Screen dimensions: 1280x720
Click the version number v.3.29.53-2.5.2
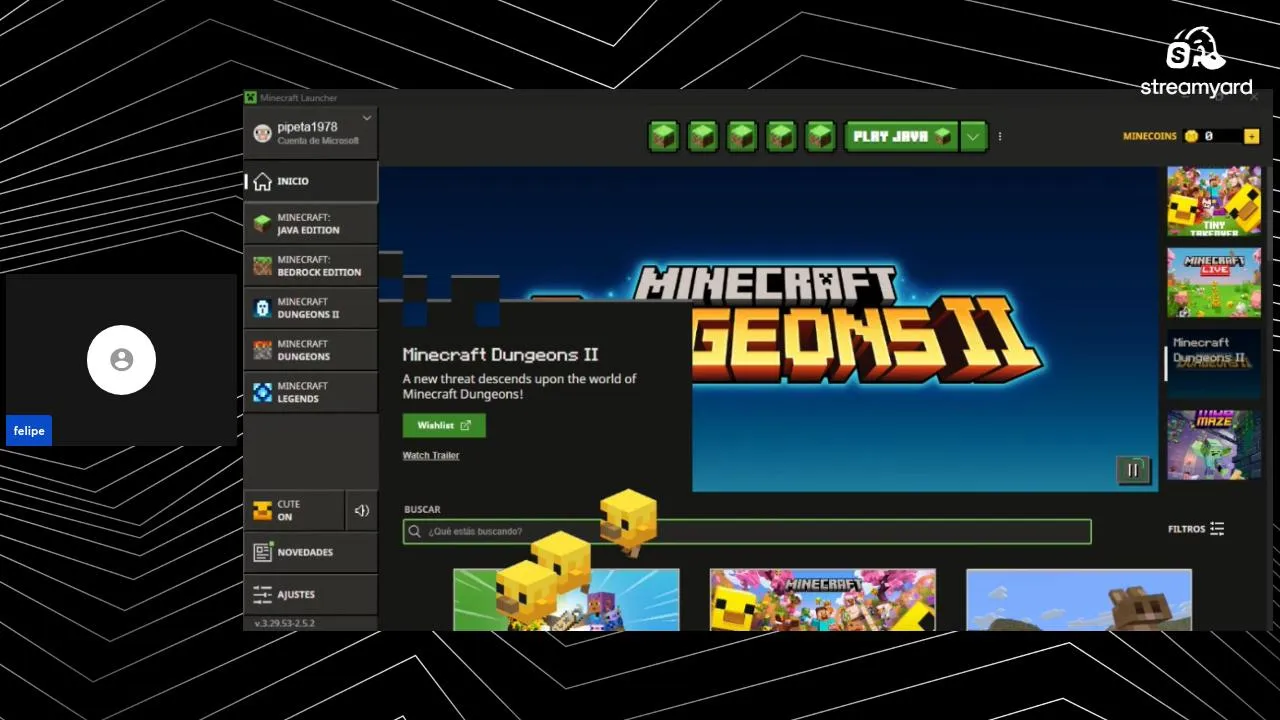pos(285,623)
